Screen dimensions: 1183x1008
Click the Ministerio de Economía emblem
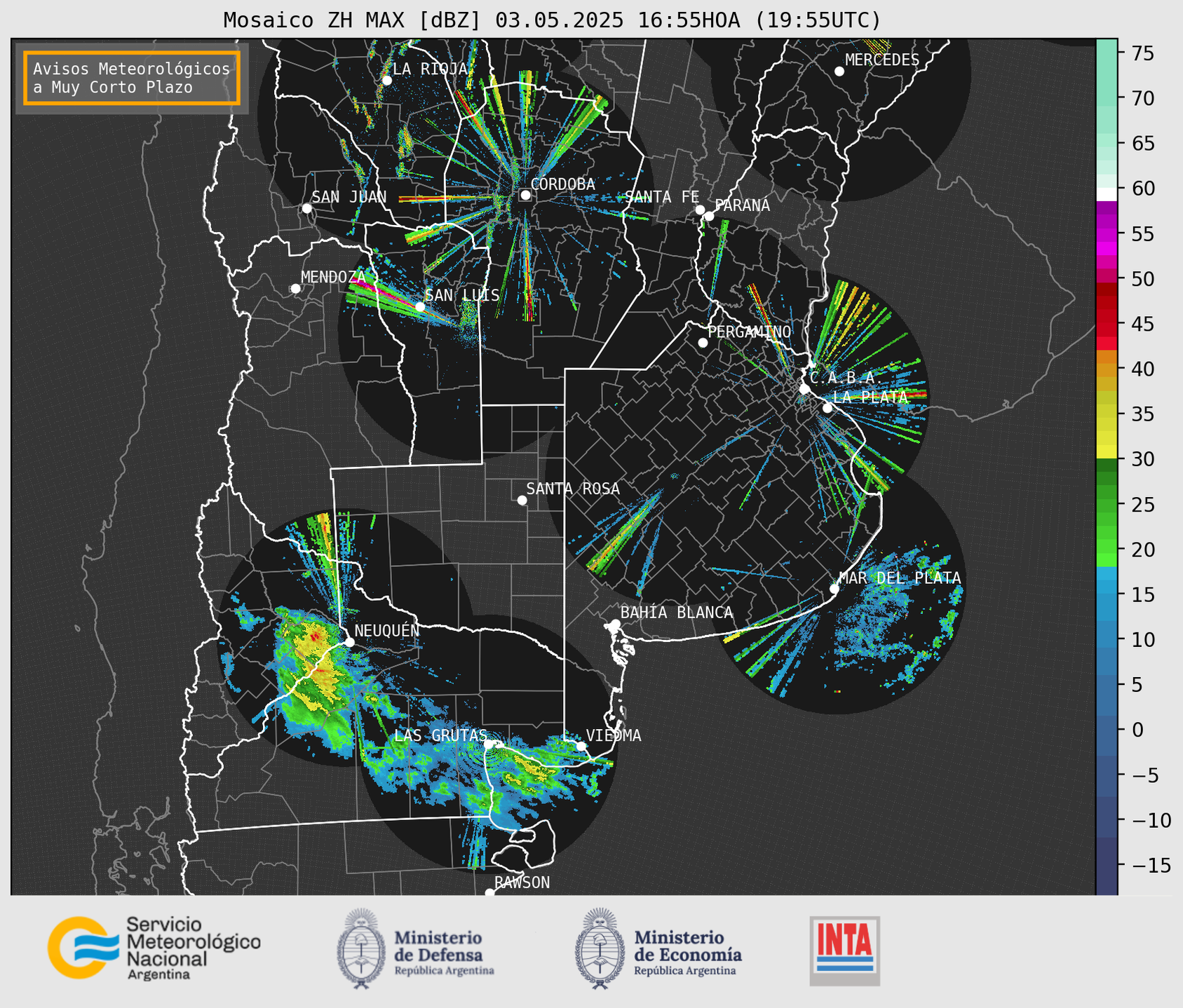[x=600, y=948]
